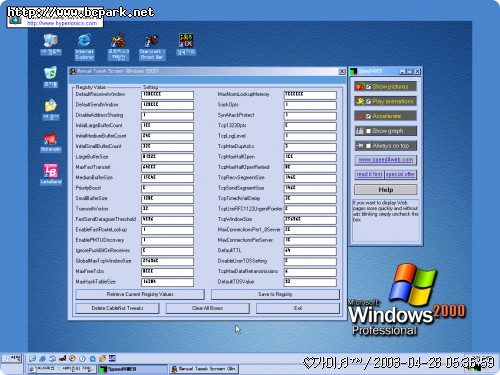Click the running figure icon beside Play animations
The width and height of the screenshot is (500, 375).
[x=360, y=101]
